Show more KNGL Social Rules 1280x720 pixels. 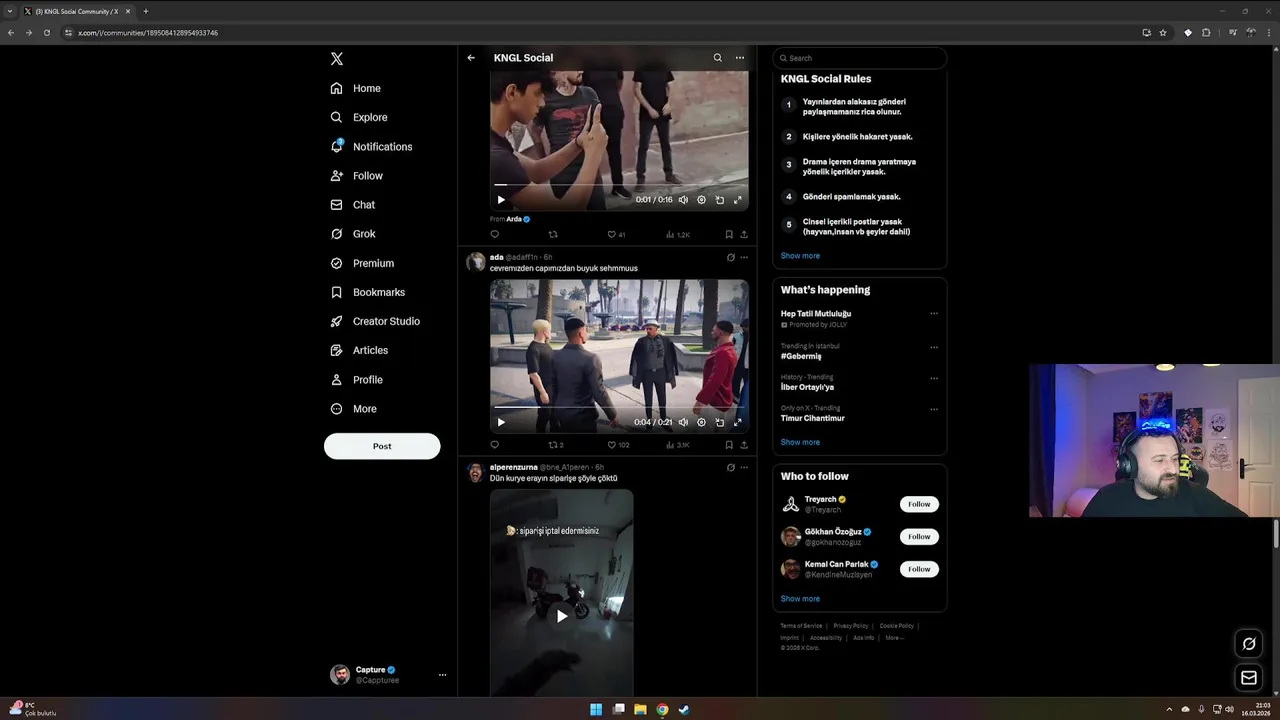click(800, 256)
